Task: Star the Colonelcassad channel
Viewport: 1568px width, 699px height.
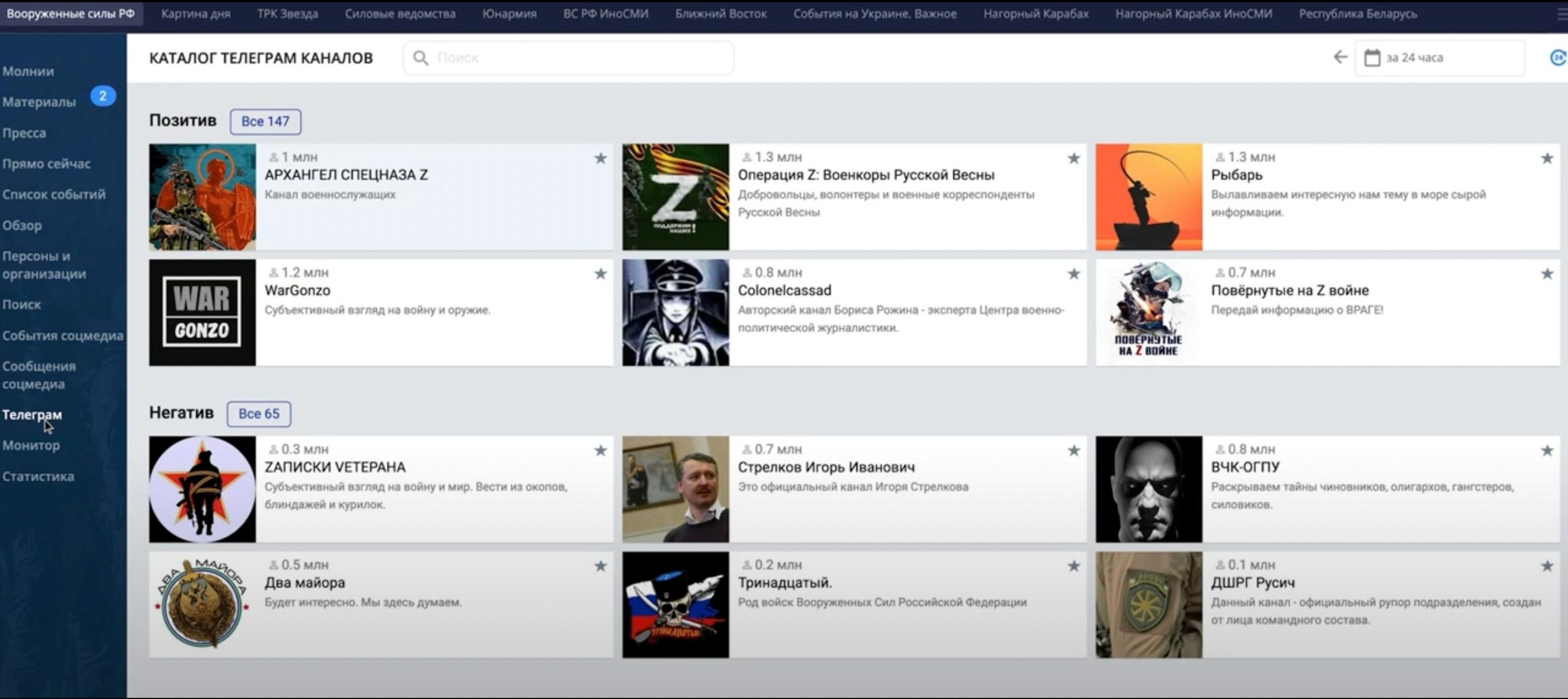Action: [1074, 274]
